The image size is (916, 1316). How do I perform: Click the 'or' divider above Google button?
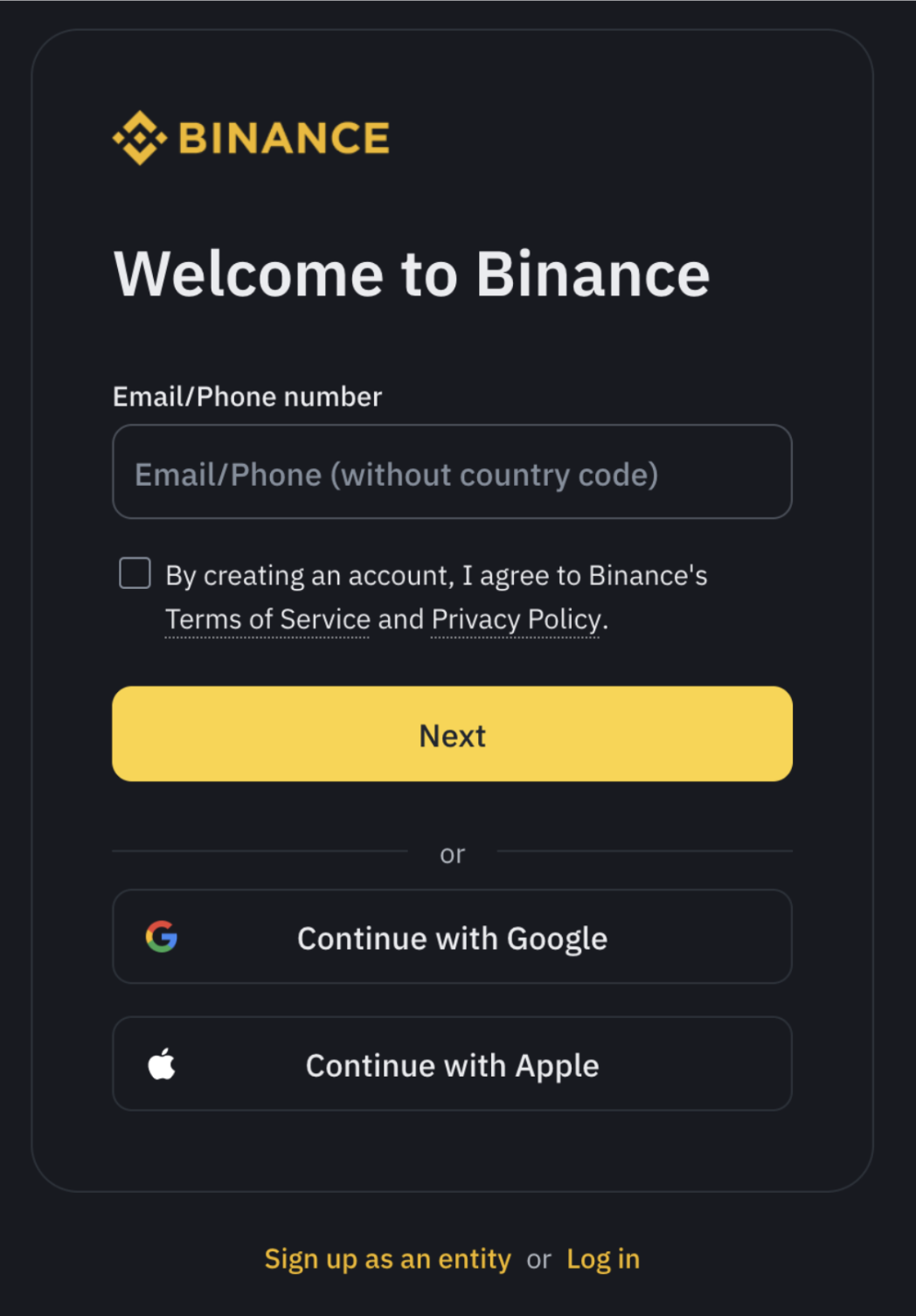pyautogui.click(x=452, y=854)
